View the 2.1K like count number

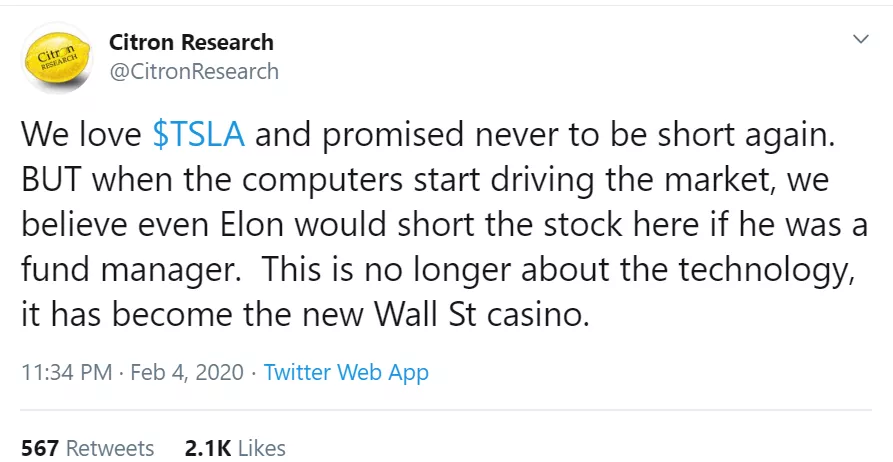(x=208, y=448)
